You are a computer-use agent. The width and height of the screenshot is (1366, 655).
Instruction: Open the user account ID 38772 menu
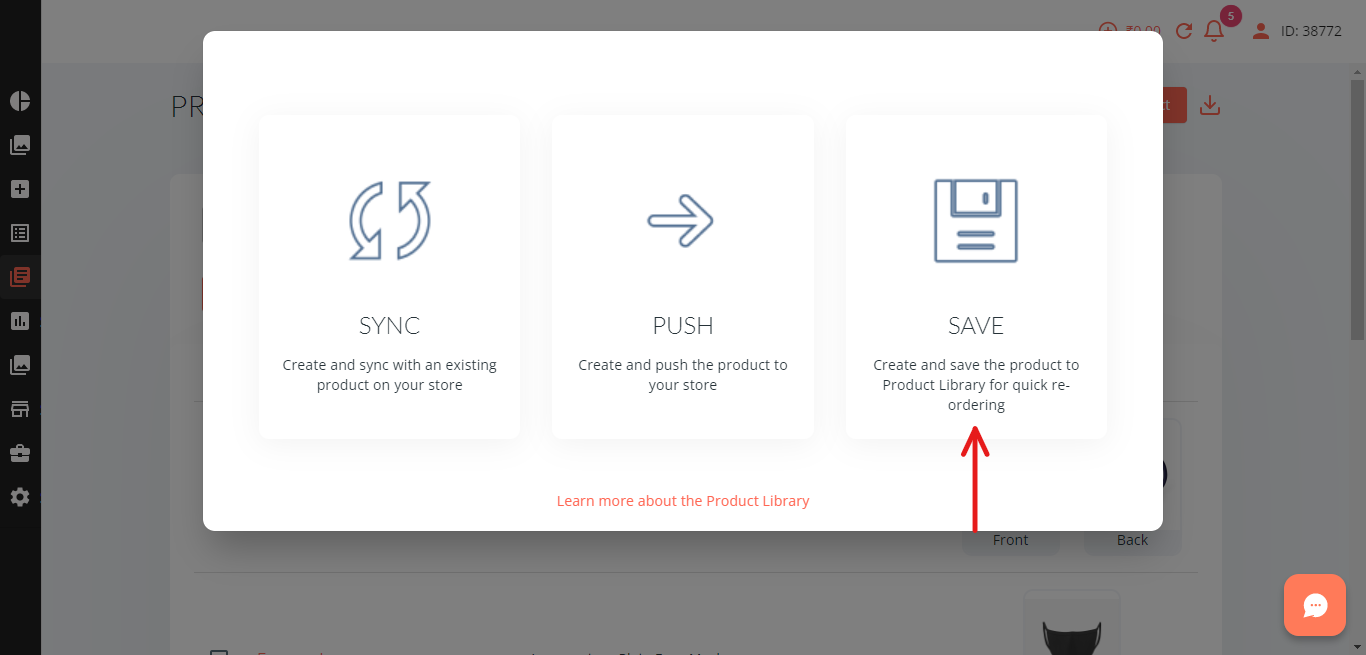click(x=1297, y=31)
